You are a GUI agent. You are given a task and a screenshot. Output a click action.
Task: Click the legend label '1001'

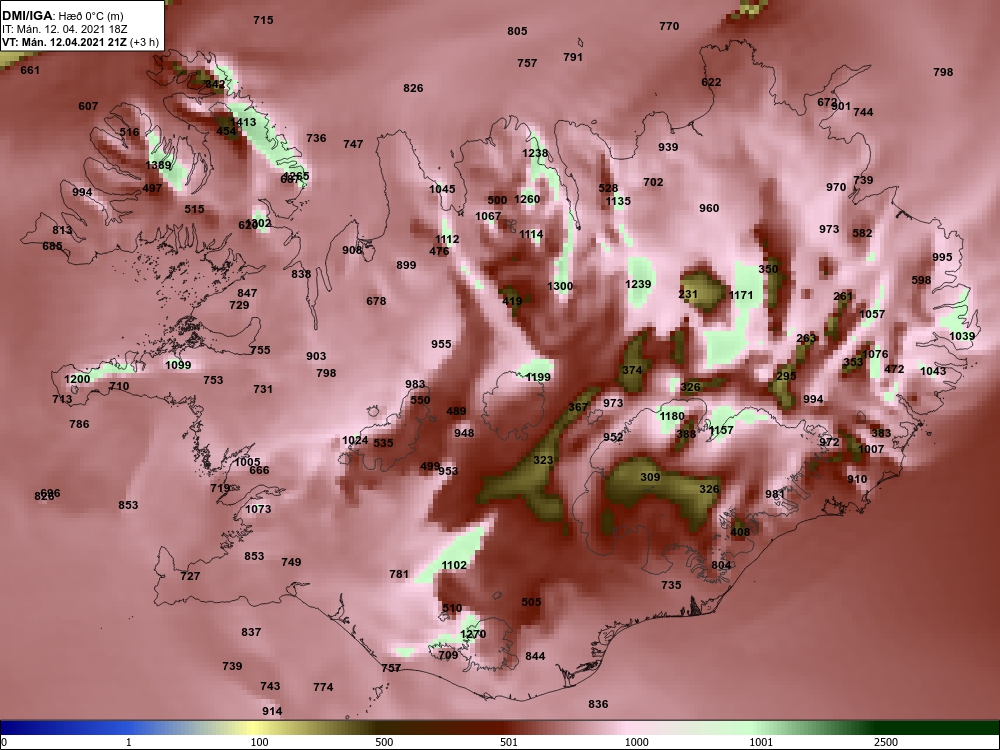(761, 742)
